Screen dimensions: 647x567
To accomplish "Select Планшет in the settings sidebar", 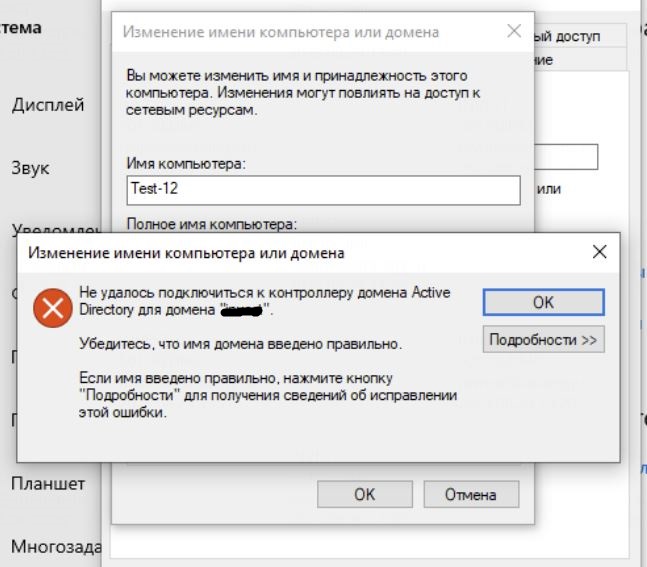I will 48,484.
